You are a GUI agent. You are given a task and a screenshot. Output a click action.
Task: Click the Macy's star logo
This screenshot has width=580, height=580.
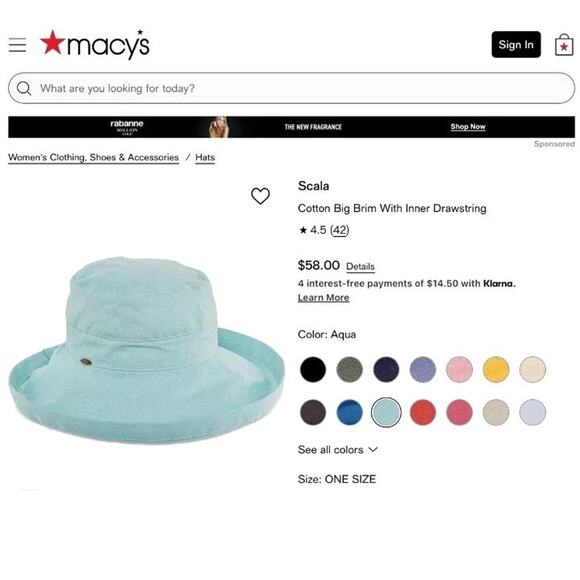[95, 44]
